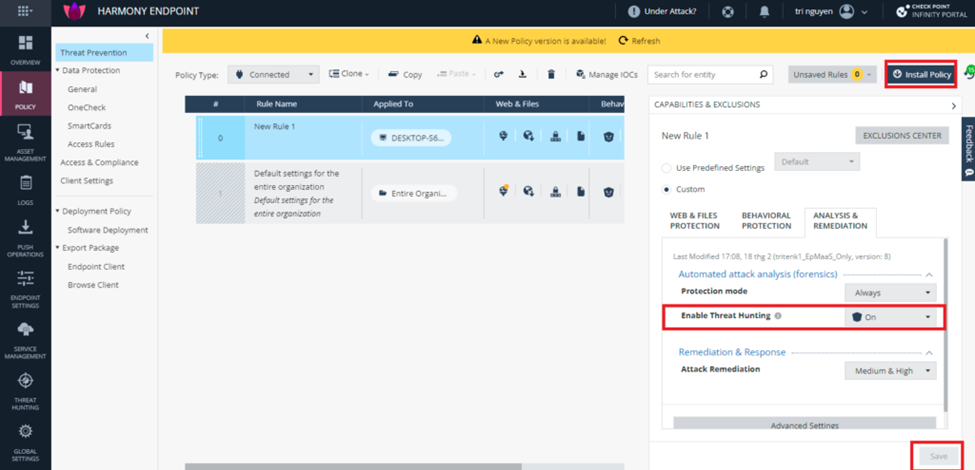The image size is (975, 470).
Task: Click New Rule 1 download protection icon
Action: click(529, 136)
